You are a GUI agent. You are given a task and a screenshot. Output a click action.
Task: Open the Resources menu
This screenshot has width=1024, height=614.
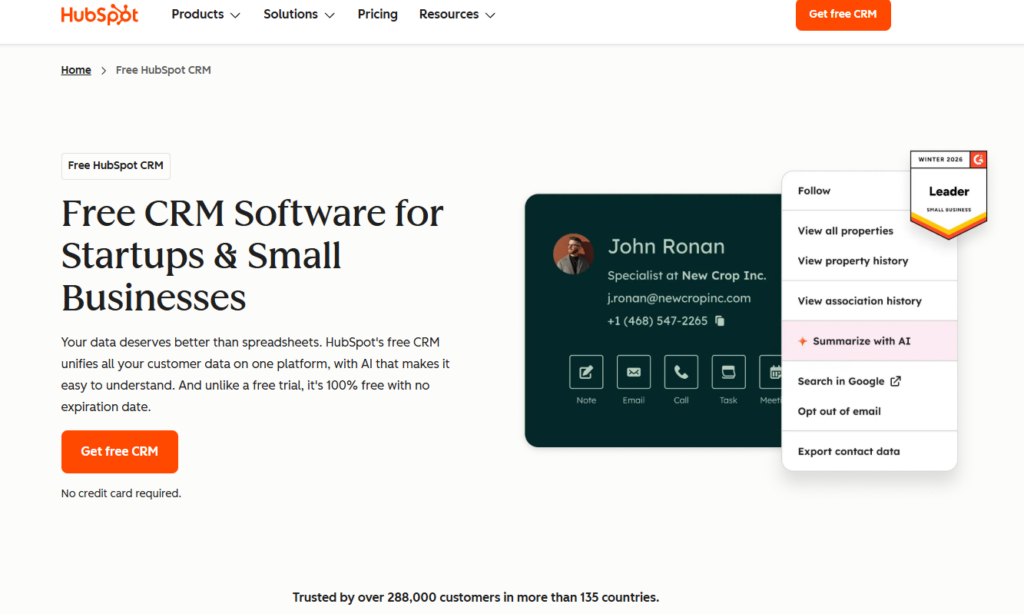click(x=457, y=14)
